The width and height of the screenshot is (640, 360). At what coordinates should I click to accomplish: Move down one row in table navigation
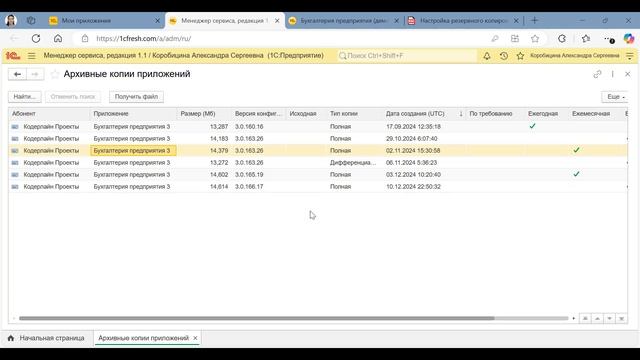point(609,318)
